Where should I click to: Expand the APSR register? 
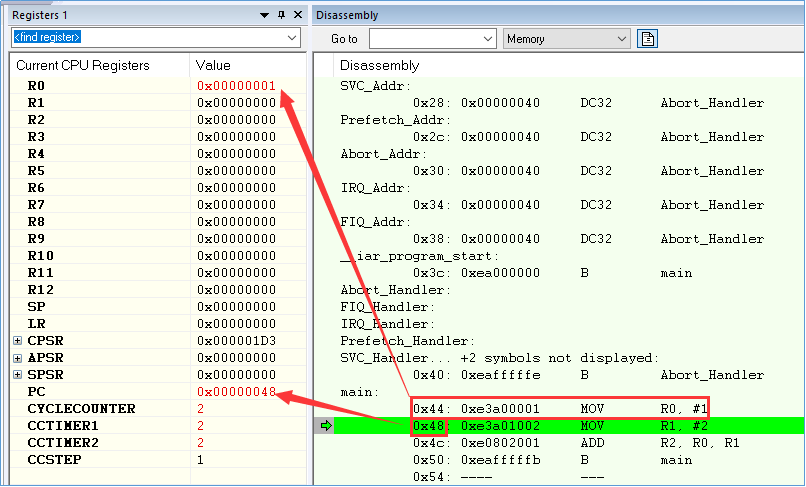click(17, 358)
